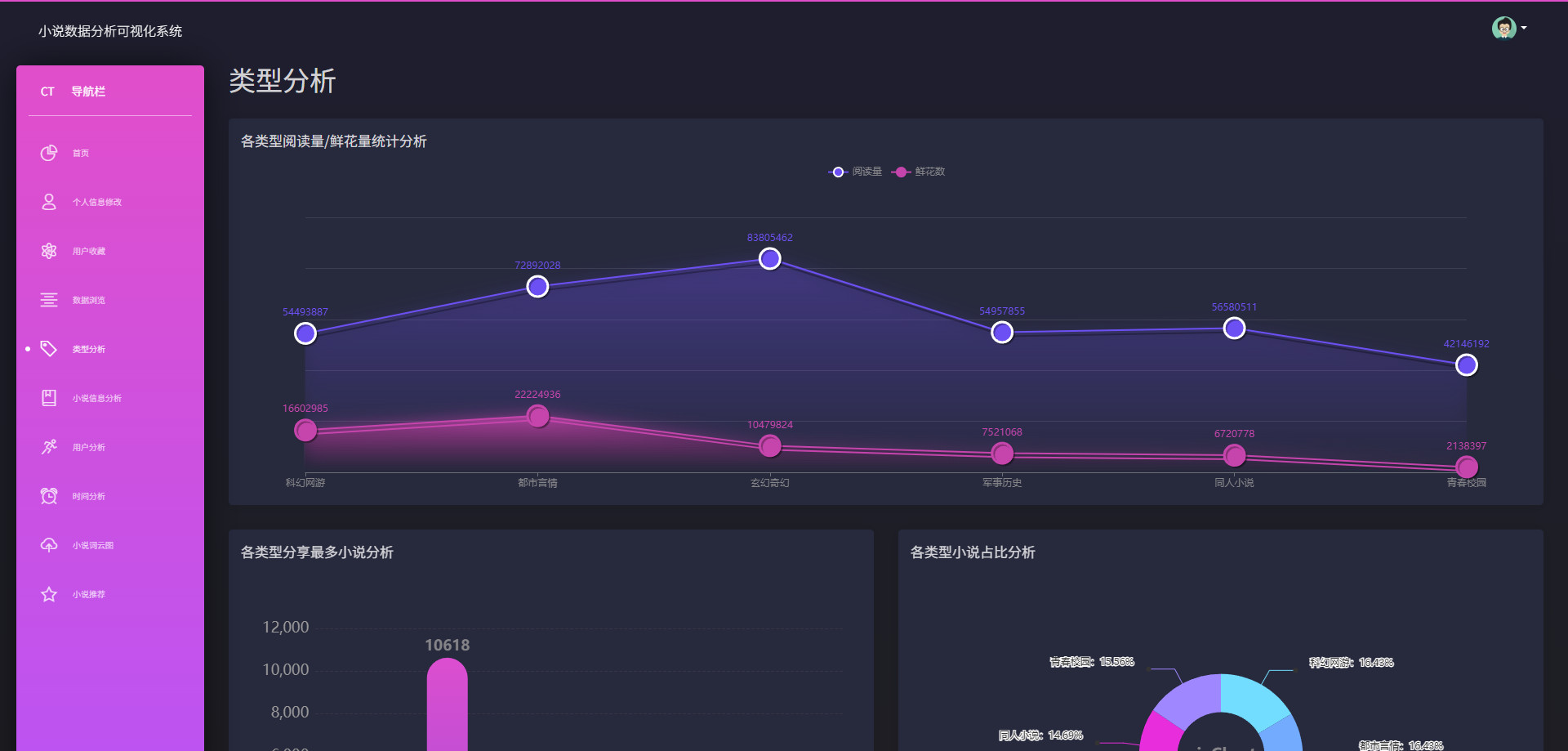Select the 鲜花数 point for 军事历史
Image resolution: width=1568 pixels, height=751 pixels.
click(1002, 454)
